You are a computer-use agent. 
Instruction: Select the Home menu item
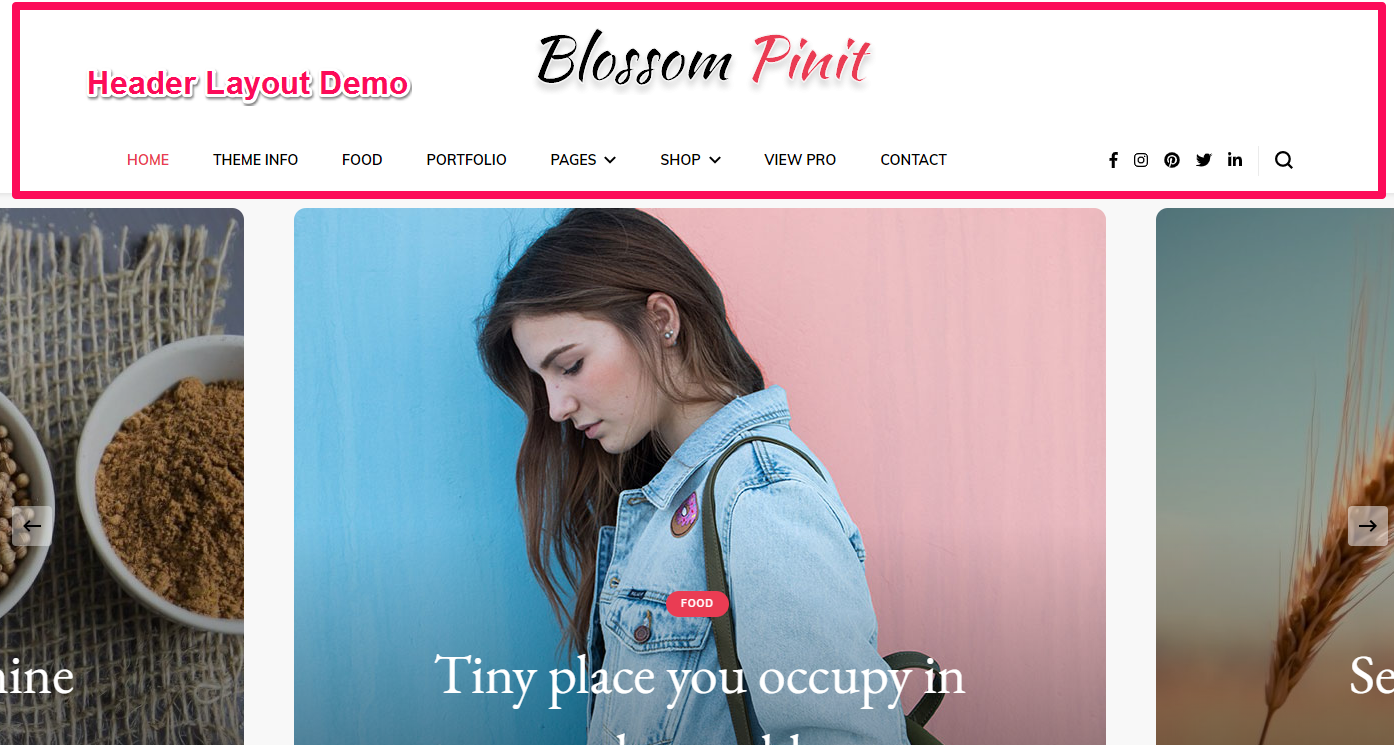tap(148, 160)
